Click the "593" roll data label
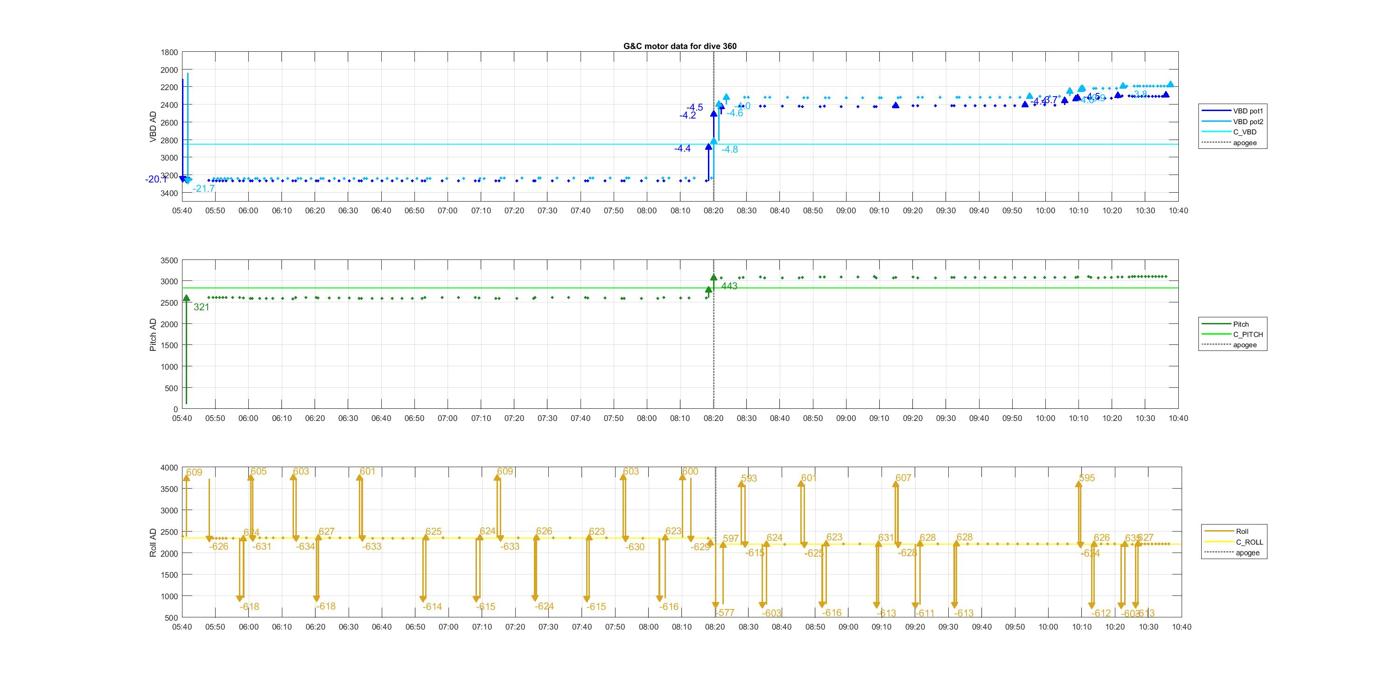The height and width of the screenshot is (693, 1400). click(749, 479)
